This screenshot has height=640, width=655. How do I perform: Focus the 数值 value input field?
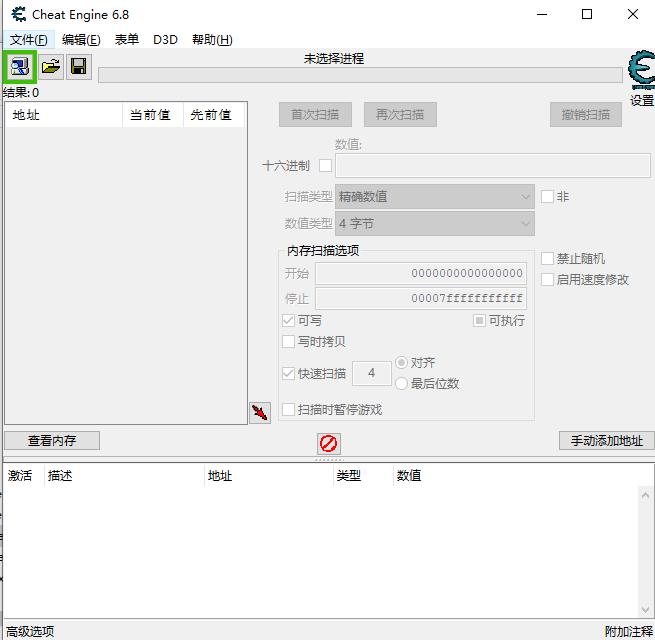pyautogui.click(x=493, y=165)
